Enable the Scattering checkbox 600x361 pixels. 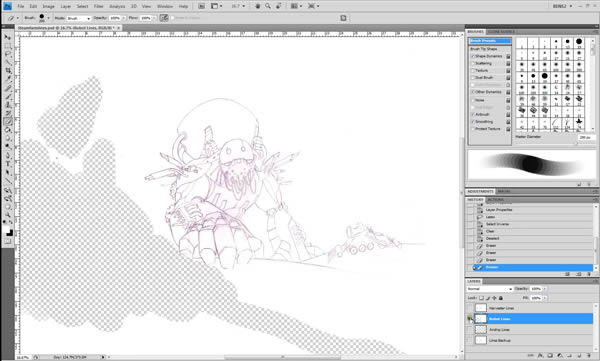pyautogui.click(x=473, y=64)
